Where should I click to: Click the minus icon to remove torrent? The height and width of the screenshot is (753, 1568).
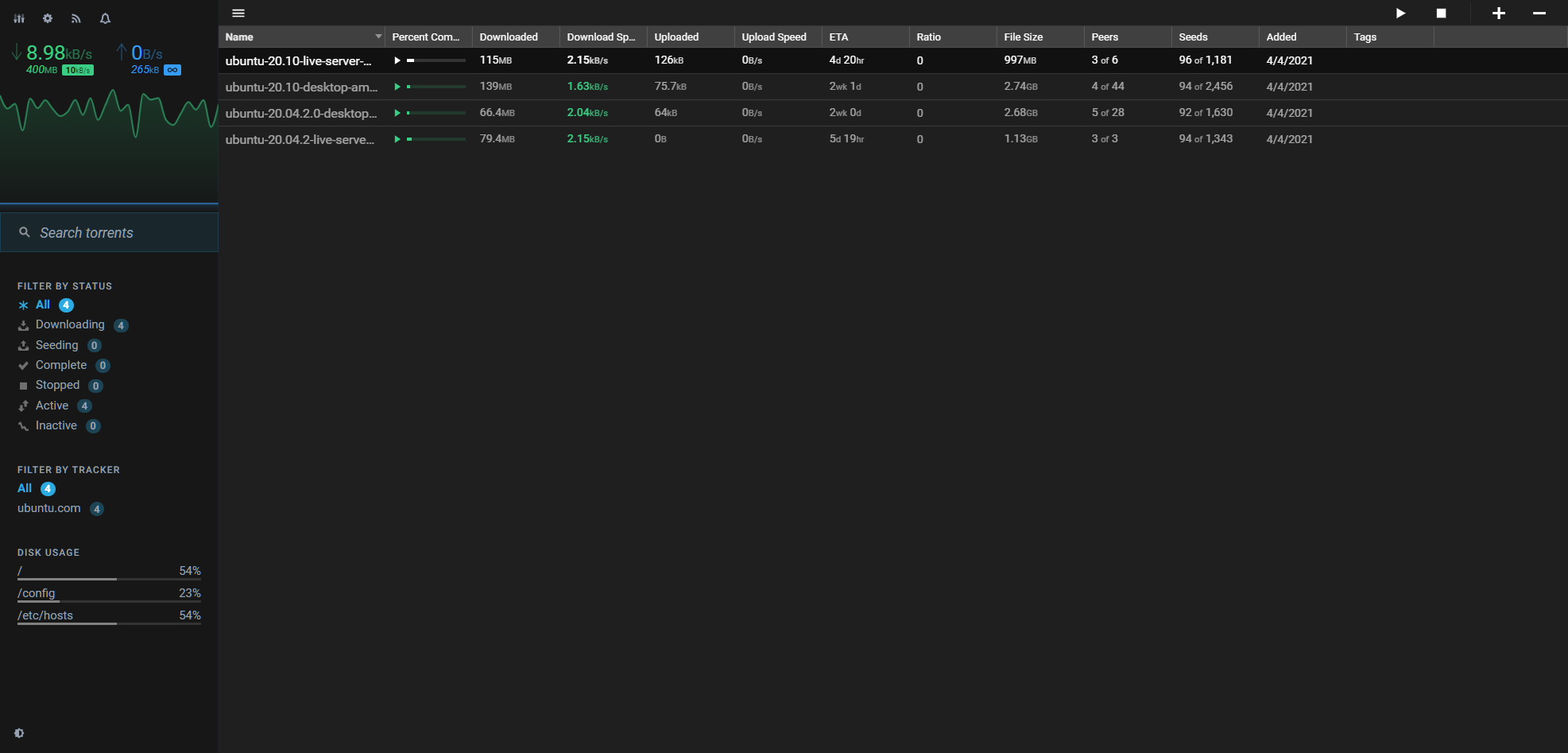click(1539, 14)
